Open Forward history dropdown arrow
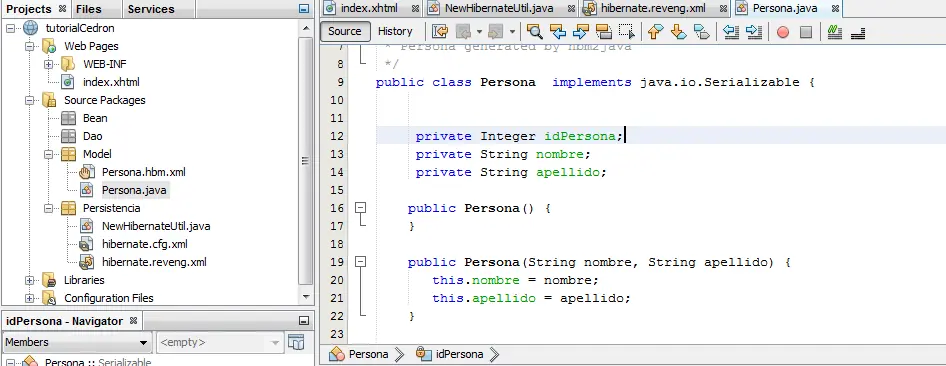This screenshot has width=946, height=366. [512, 31]
